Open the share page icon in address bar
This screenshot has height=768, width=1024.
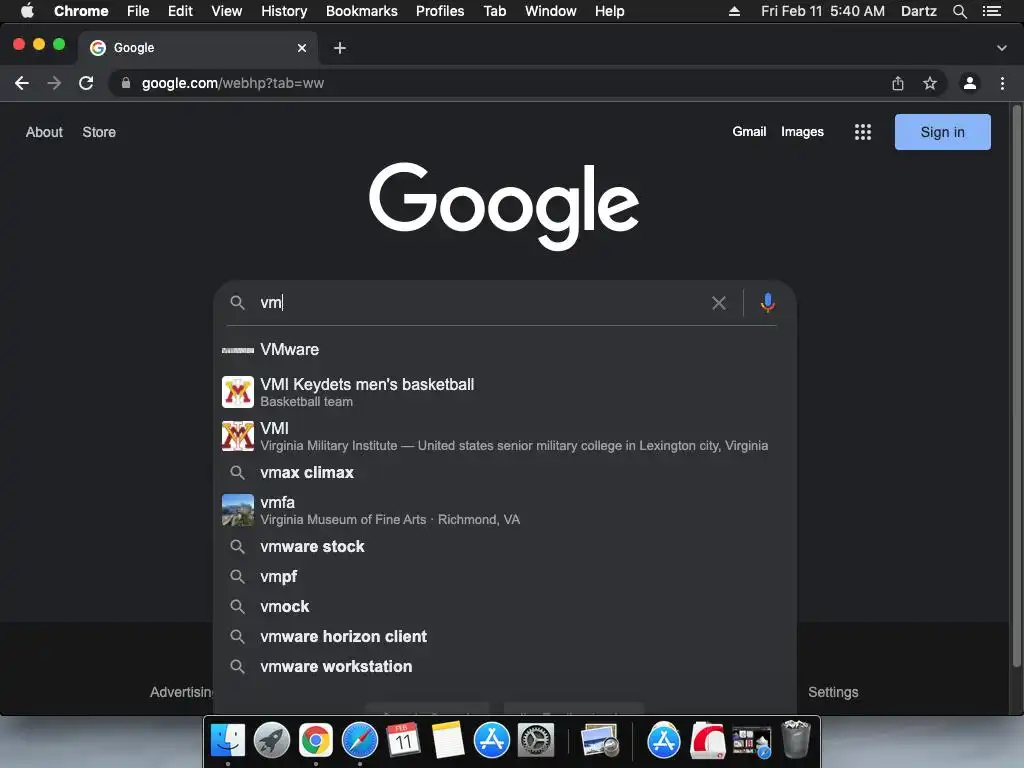point(898,83)
